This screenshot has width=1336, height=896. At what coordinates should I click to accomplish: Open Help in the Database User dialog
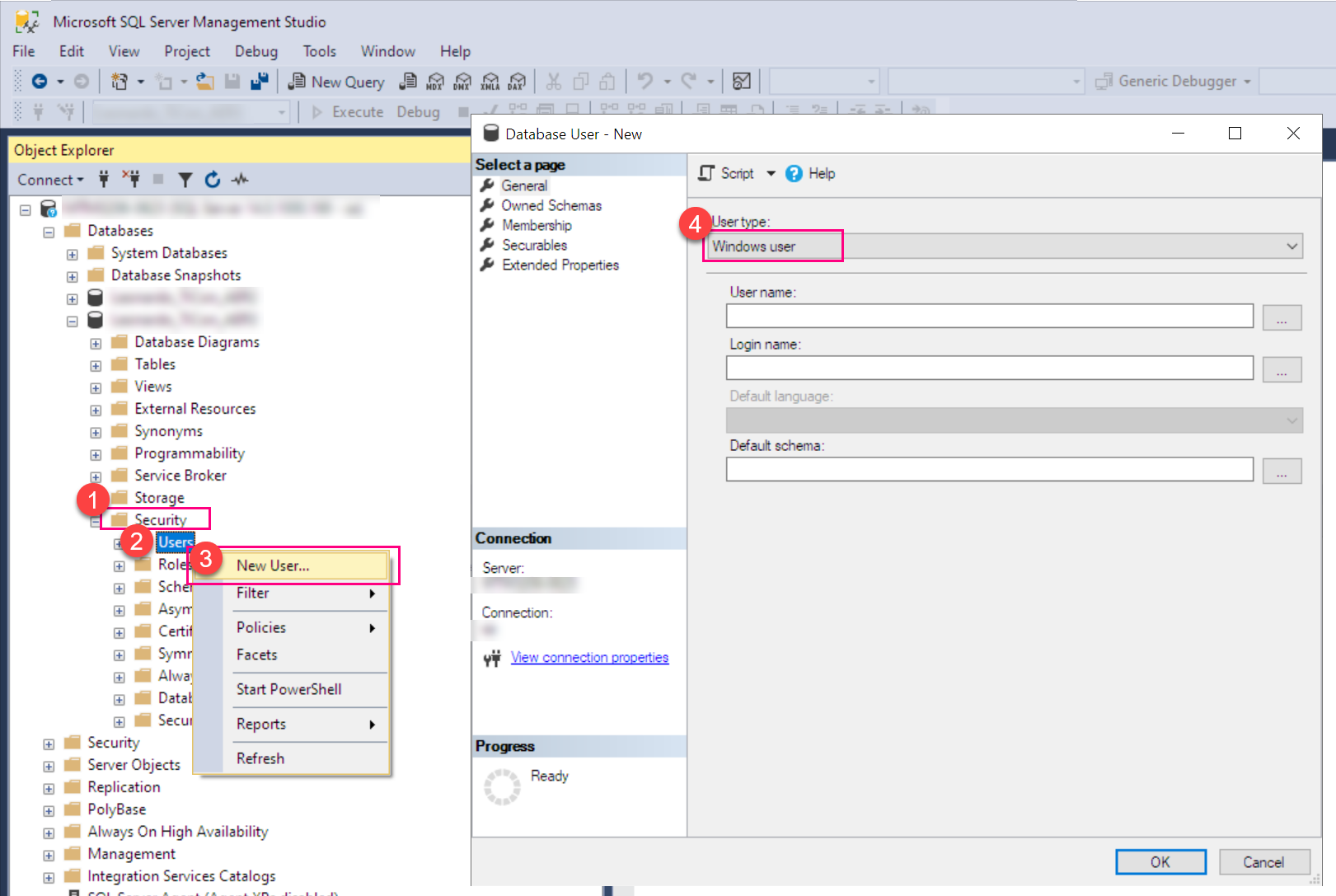coord(811,173)
